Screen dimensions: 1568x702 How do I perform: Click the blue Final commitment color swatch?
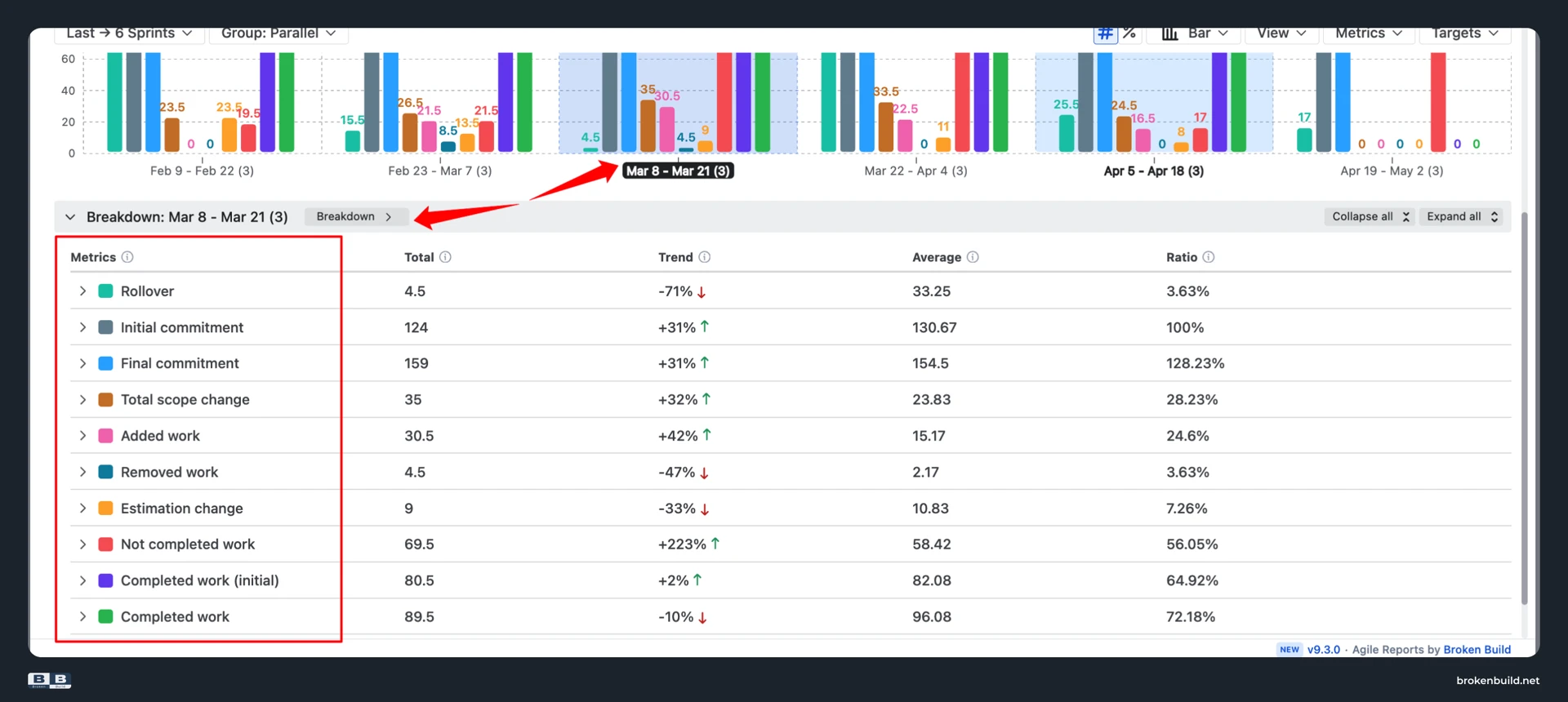click(105, 363)
